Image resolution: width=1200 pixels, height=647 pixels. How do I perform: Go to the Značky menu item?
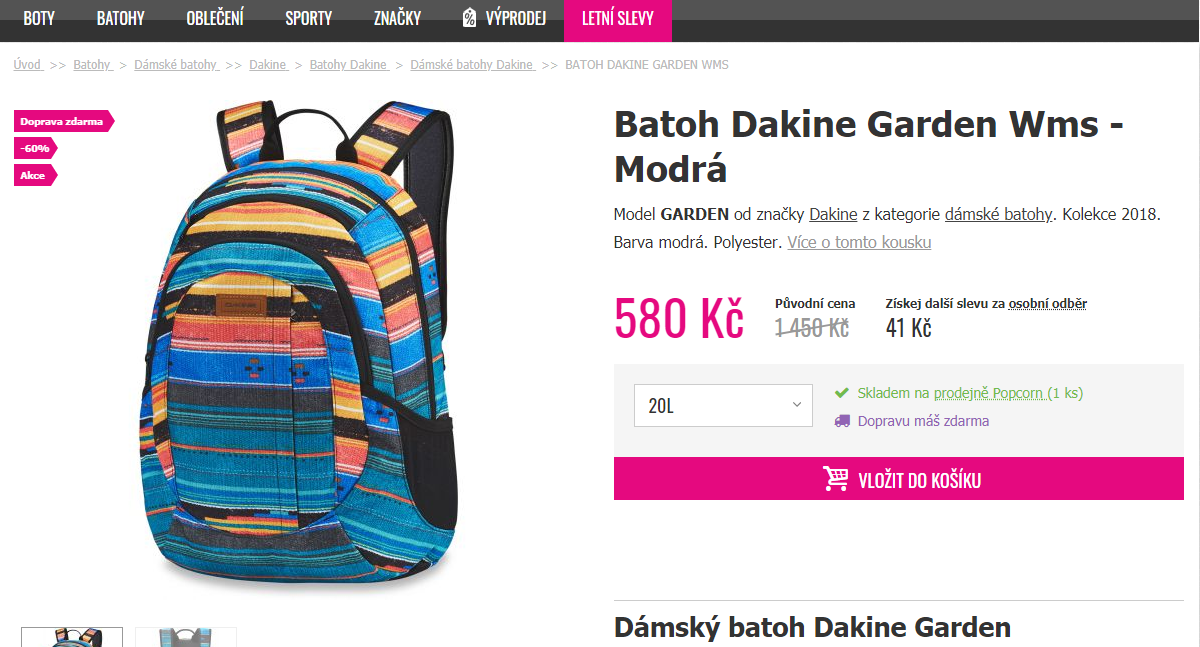(x=397, y=18)
